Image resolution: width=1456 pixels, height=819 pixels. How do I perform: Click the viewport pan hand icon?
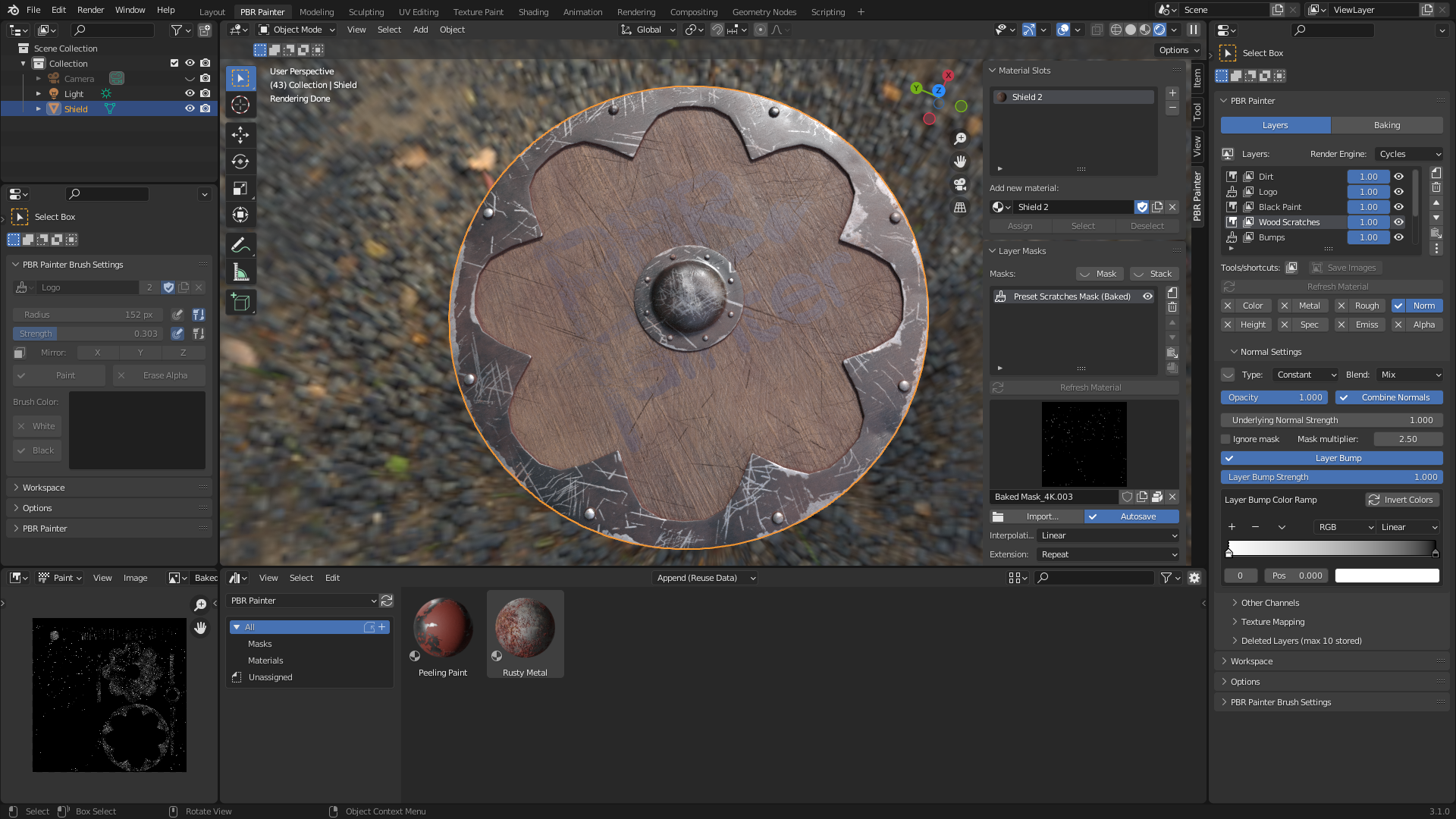pyautogui.click(x=960, y=162)
